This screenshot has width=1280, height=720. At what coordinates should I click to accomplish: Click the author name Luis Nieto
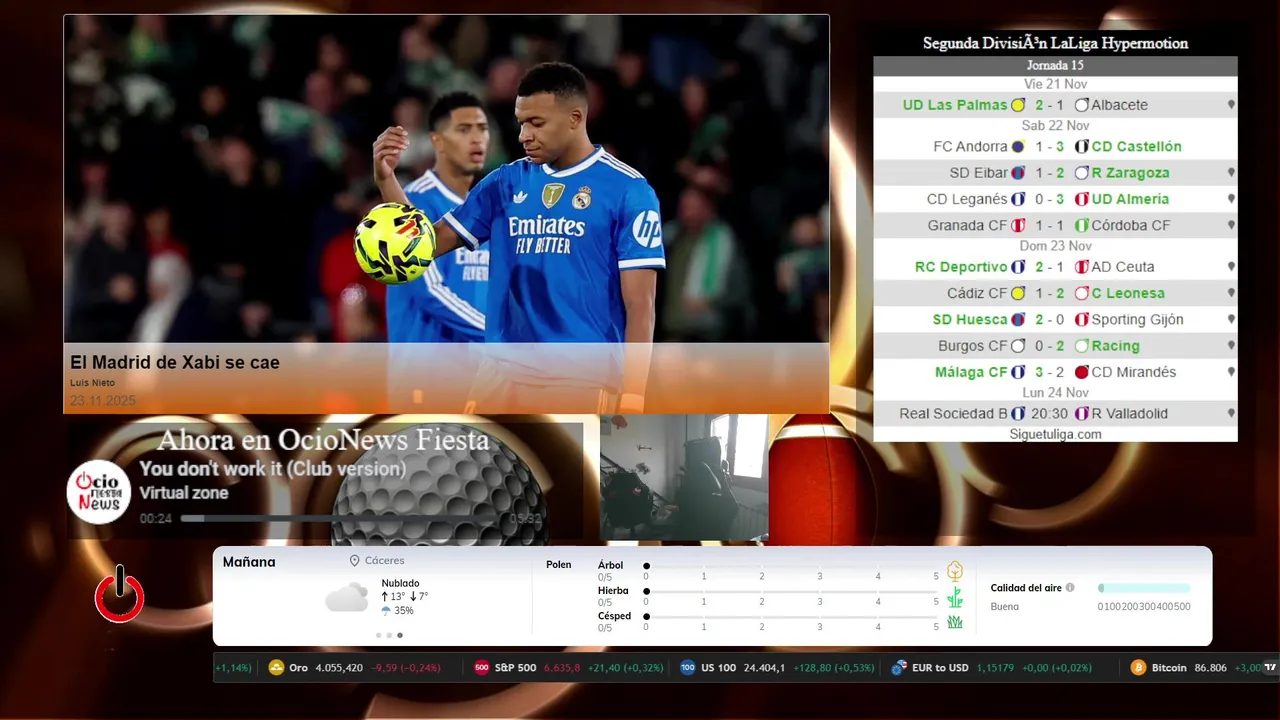pos(92,383)
